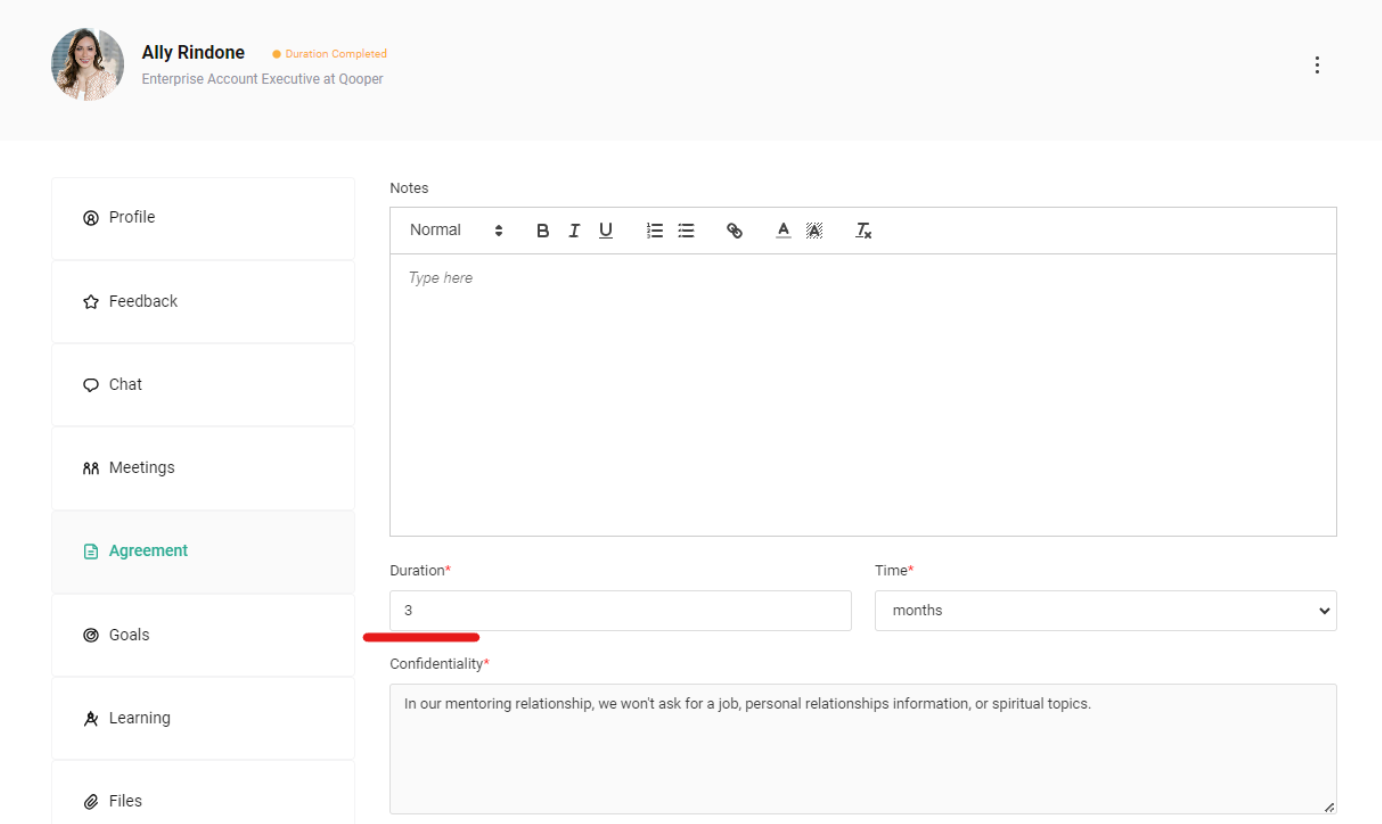Insert a hyperlink in Notes

735,231
